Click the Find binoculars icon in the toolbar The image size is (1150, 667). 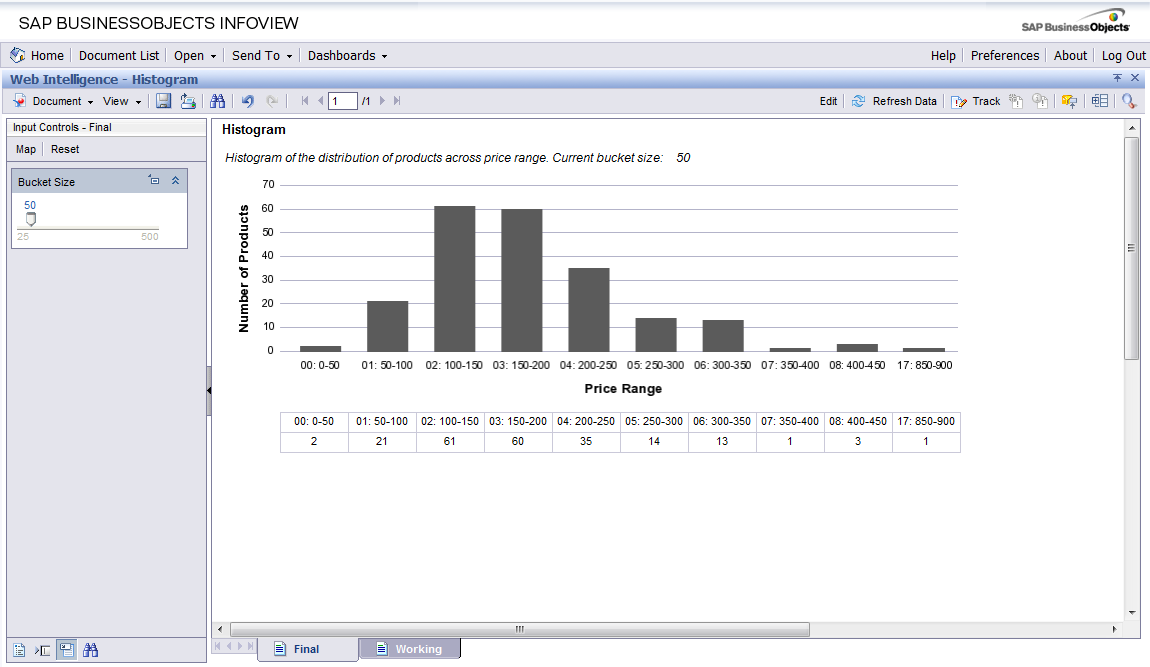coord(217,100)
